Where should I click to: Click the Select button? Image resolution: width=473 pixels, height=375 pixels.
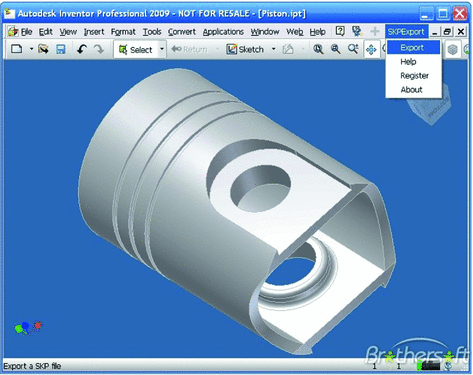(x=136, y=49)
